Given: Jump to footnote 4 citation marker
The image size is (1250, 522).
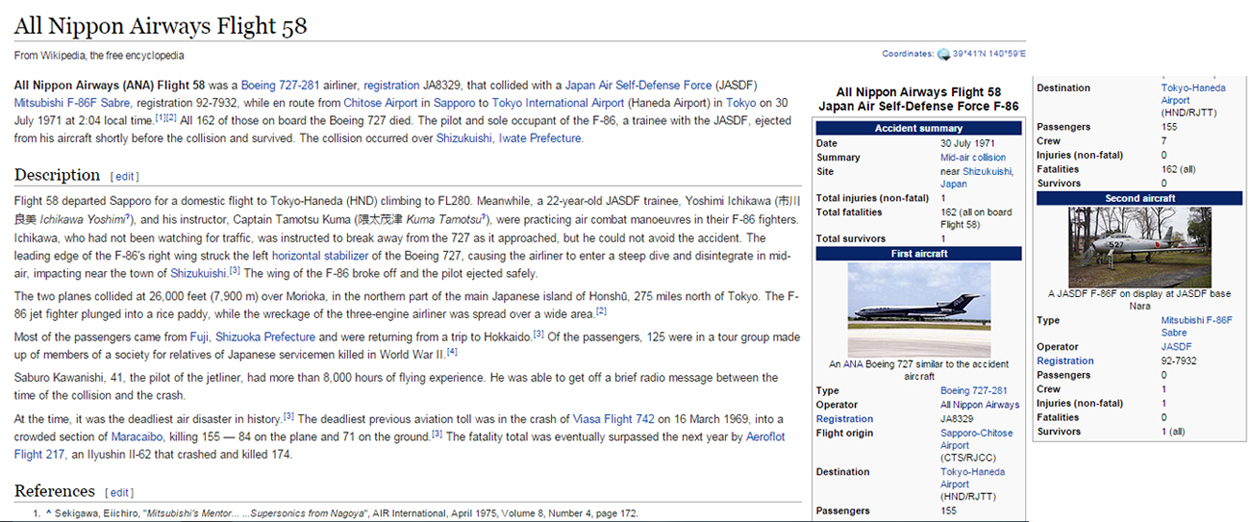Looking at the screenshot, I should click(x=452, y=351).
